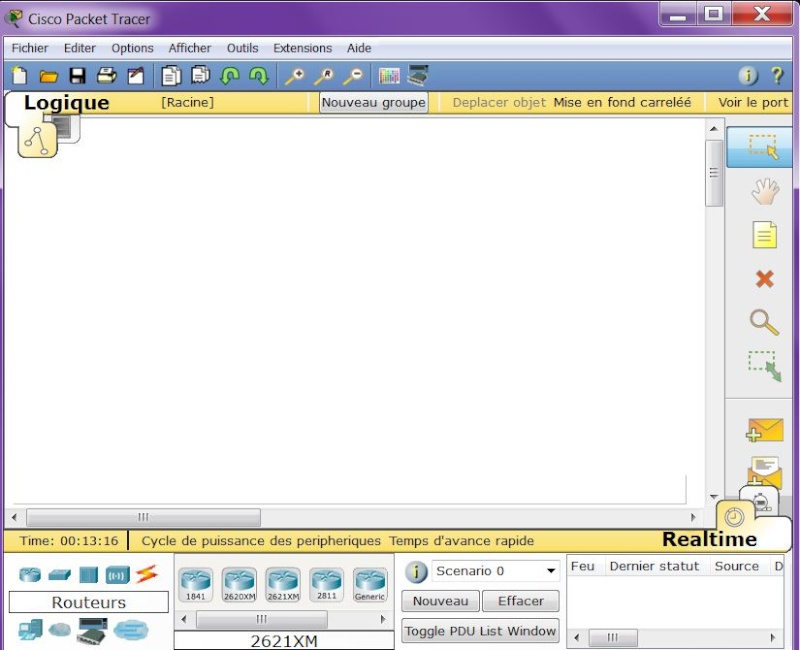Select WAN Emulation cloud icon
Viewport: 800px width, 650px height.
tap(60, 630)
